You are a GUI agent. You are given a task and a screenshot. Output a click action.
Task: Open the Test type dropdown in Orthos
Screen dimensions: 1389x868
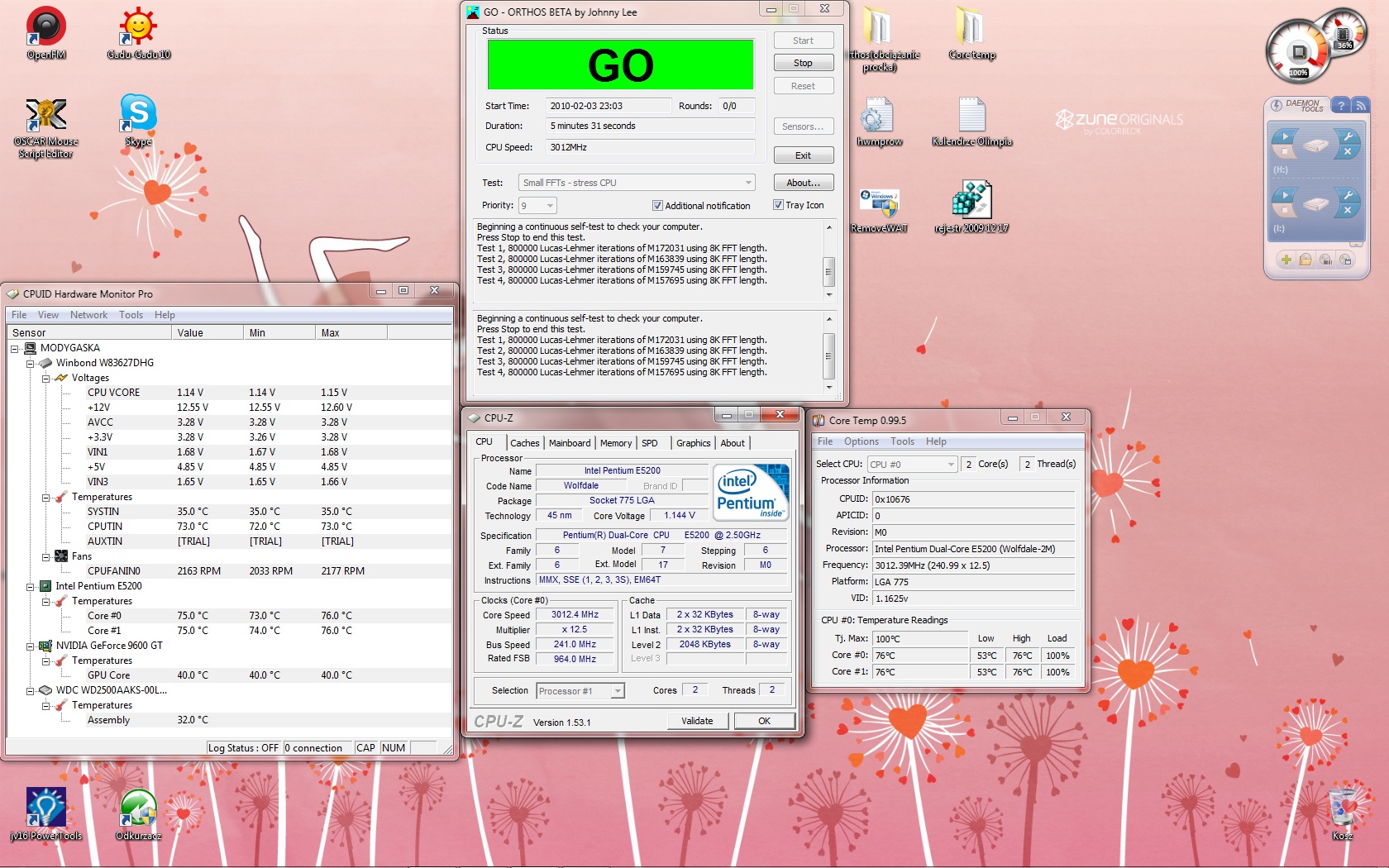click(637, 183)
